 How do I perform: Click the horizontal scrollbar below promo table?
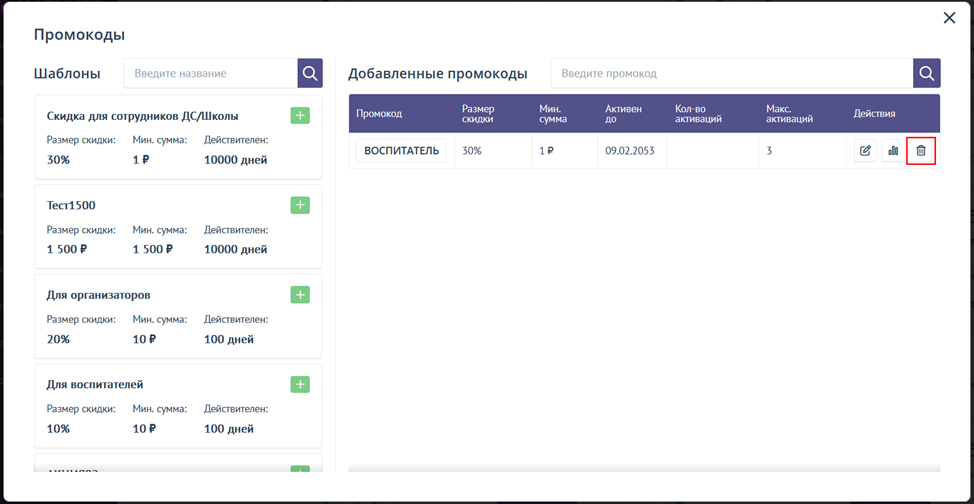click(644, 469)
